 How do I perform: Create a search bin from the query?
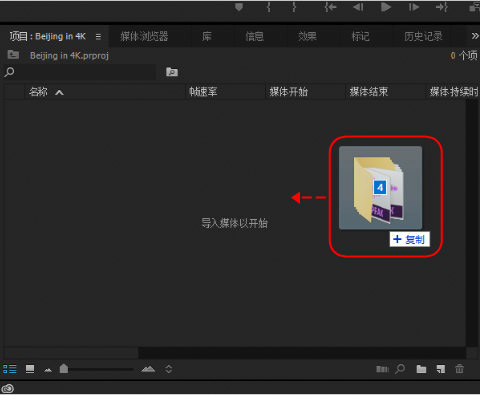172,72
